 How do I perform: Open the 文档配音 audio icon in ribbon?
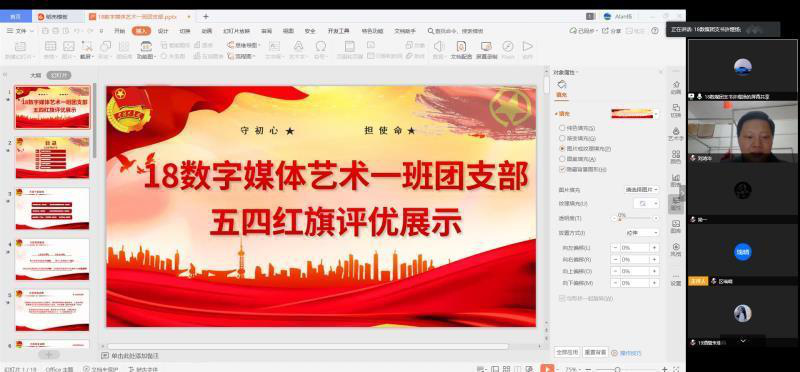(461, 50)
